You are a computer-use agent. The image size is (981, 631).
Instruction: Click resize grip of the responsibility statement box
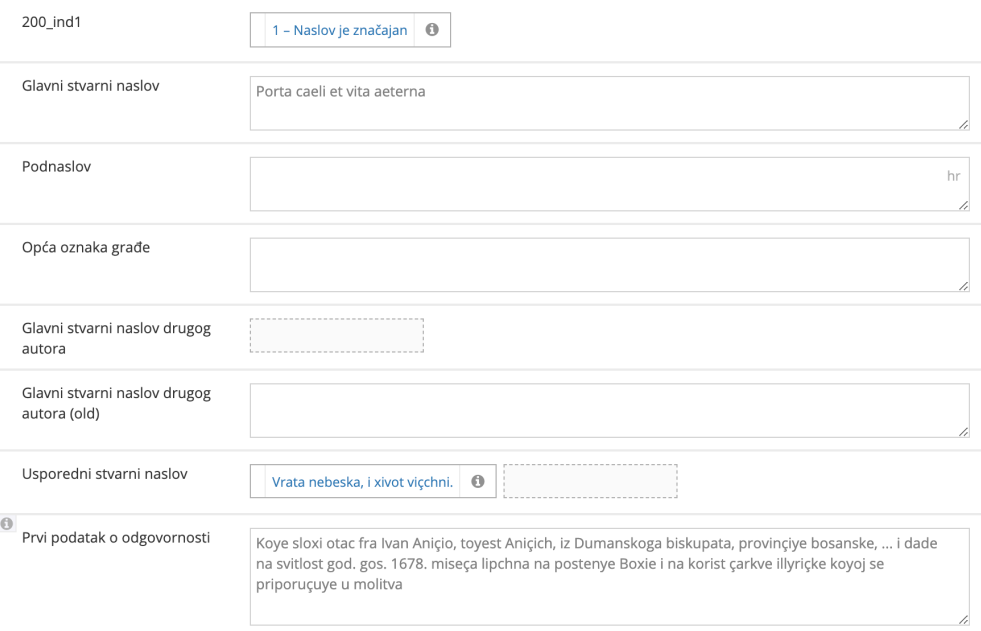point(965,619)
